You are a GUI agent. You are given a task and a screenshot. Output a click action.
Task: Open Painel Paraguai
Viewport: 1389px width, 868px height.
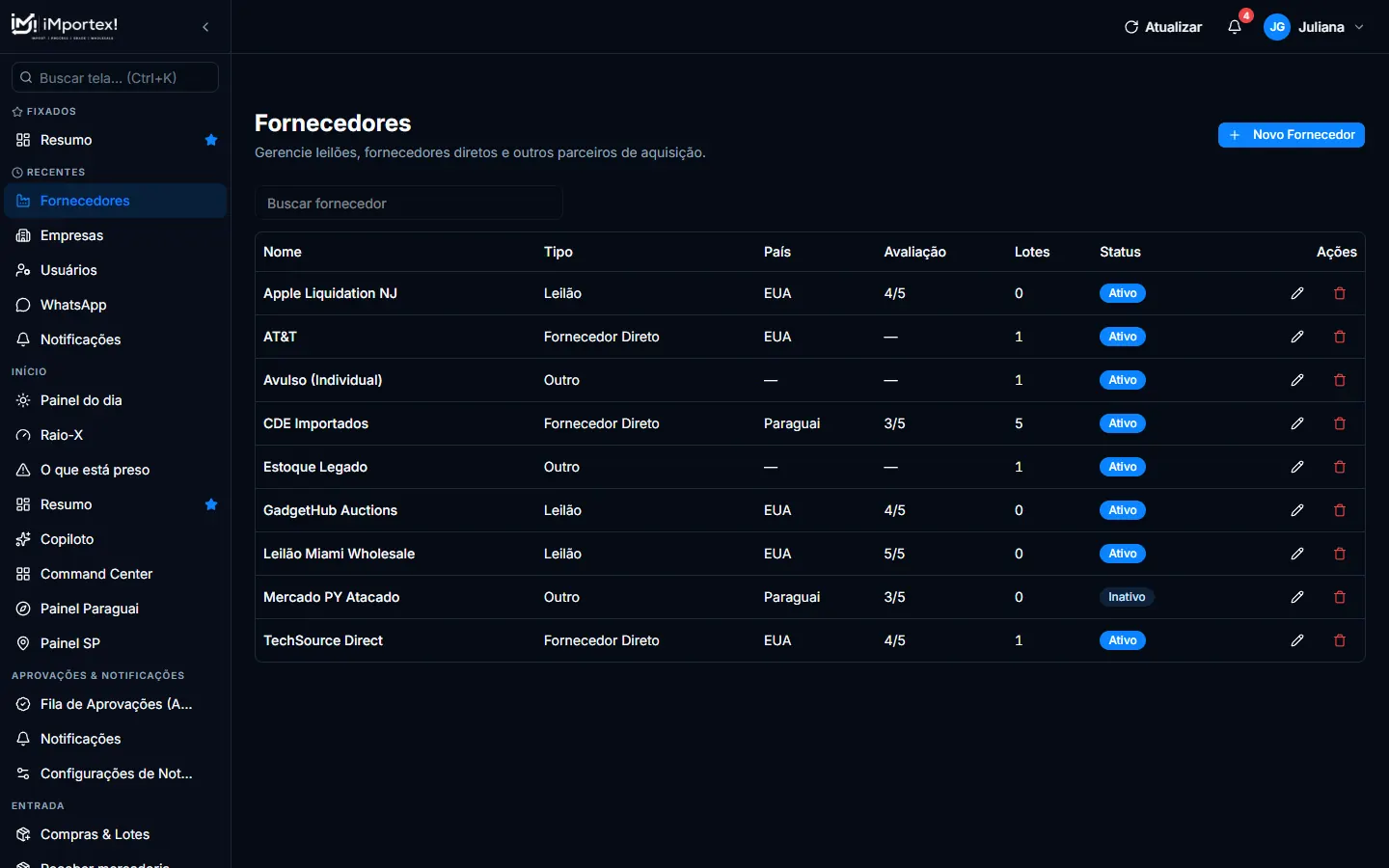[116, 609]
